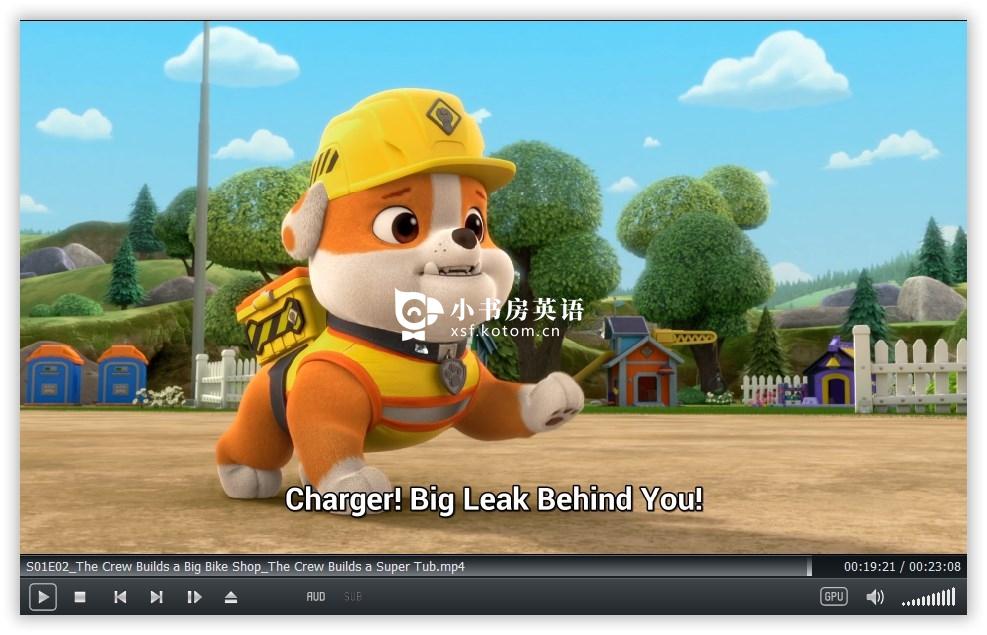
Task: Set volume to the lowest dots of volume meter
Action: (x=908, y=604)
